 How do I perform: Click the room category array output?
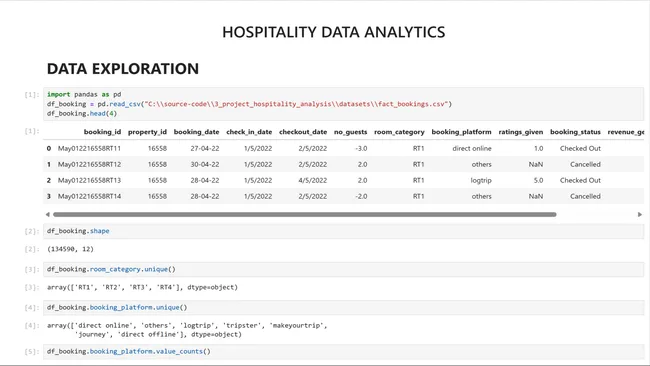[x=142, y=287]
